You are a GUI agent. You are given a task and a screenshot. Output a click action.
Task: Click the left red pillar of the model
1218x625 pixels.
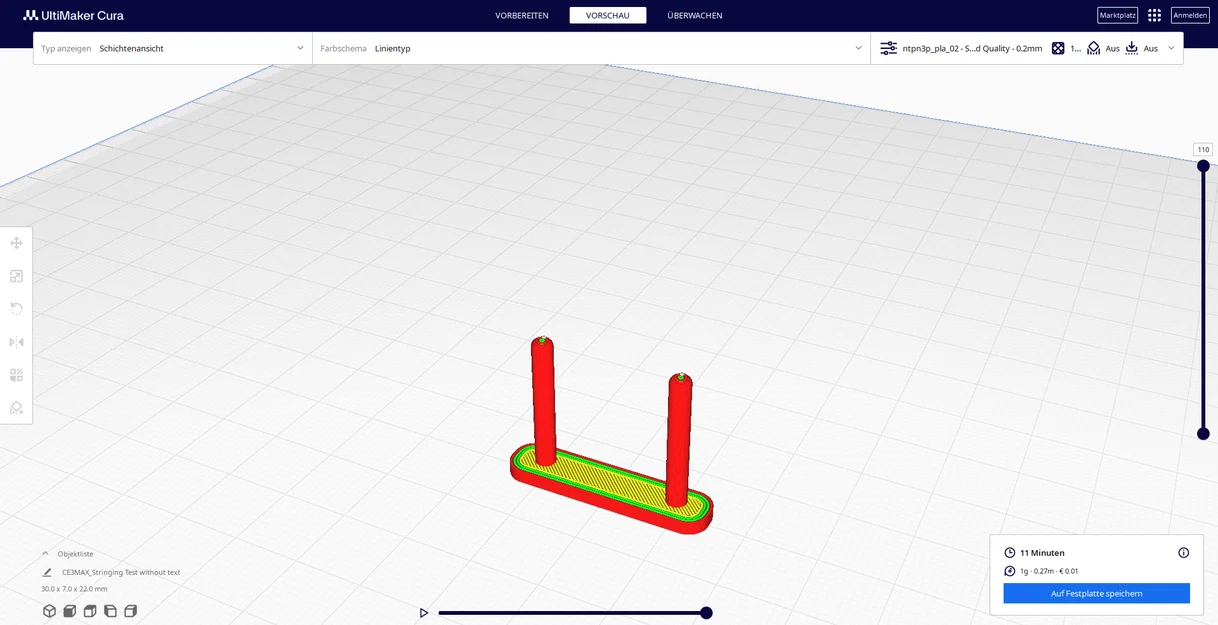543,403
